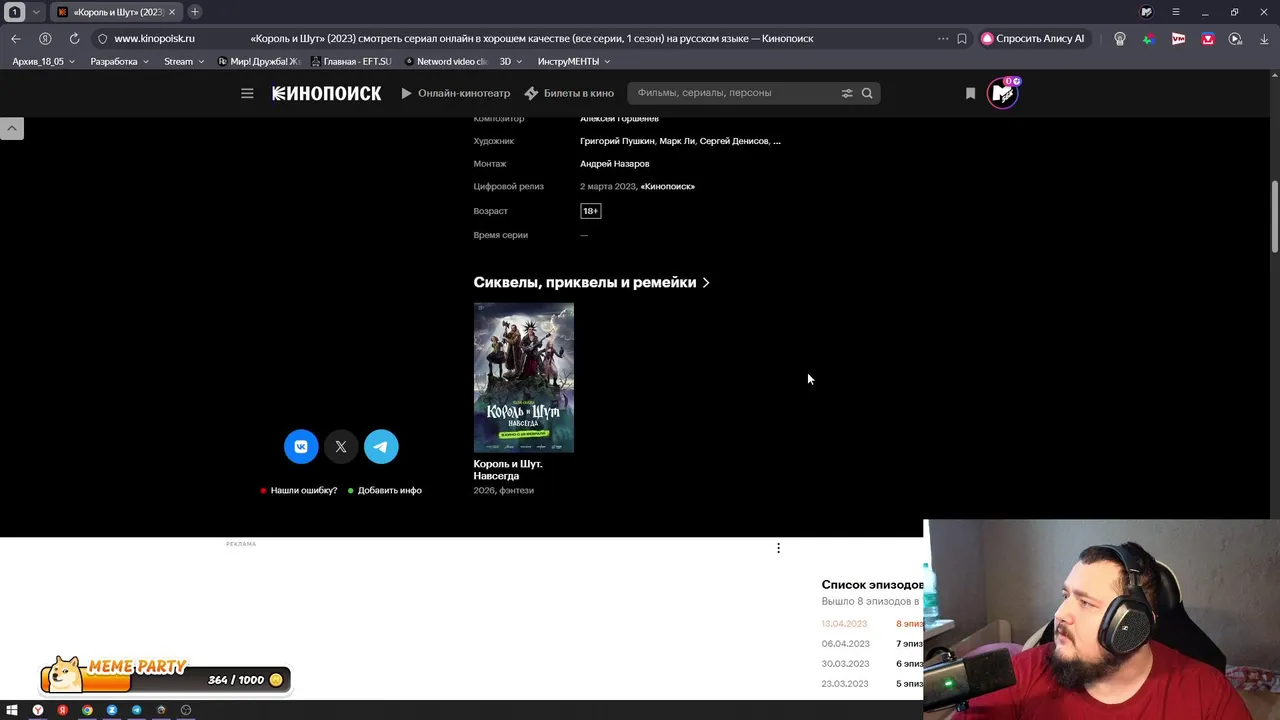This screenshot has height=720, width=1280.
Task: Open advanced search filters icon in search bar
Action: coord(847,93)
